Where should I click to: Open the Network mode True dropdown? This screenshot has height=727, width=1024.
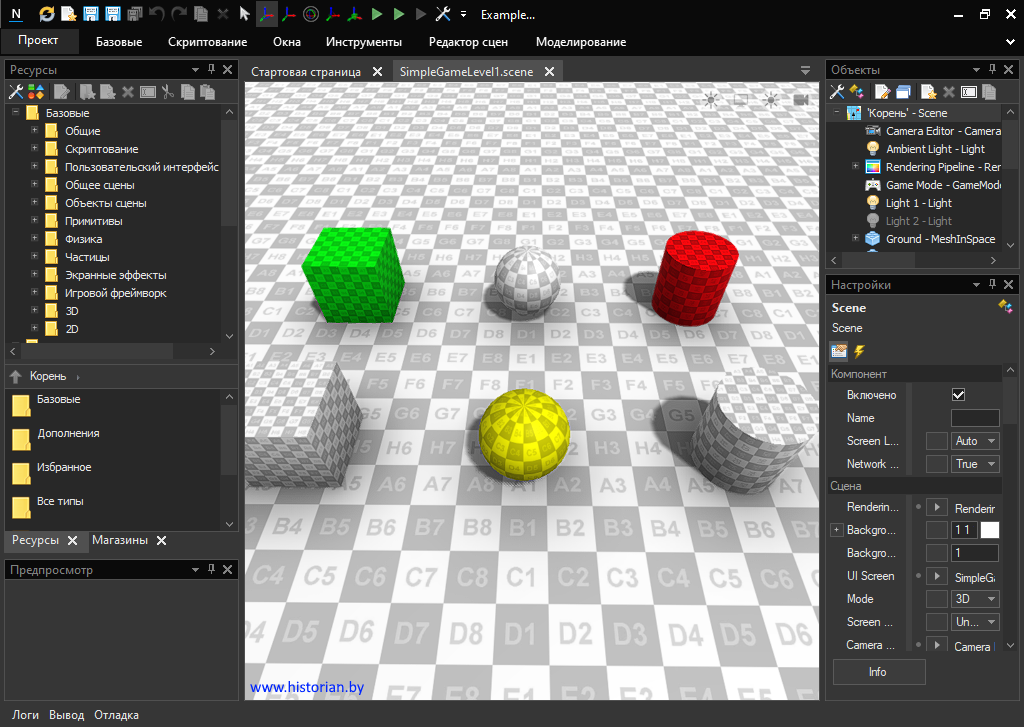pos(976,464)
